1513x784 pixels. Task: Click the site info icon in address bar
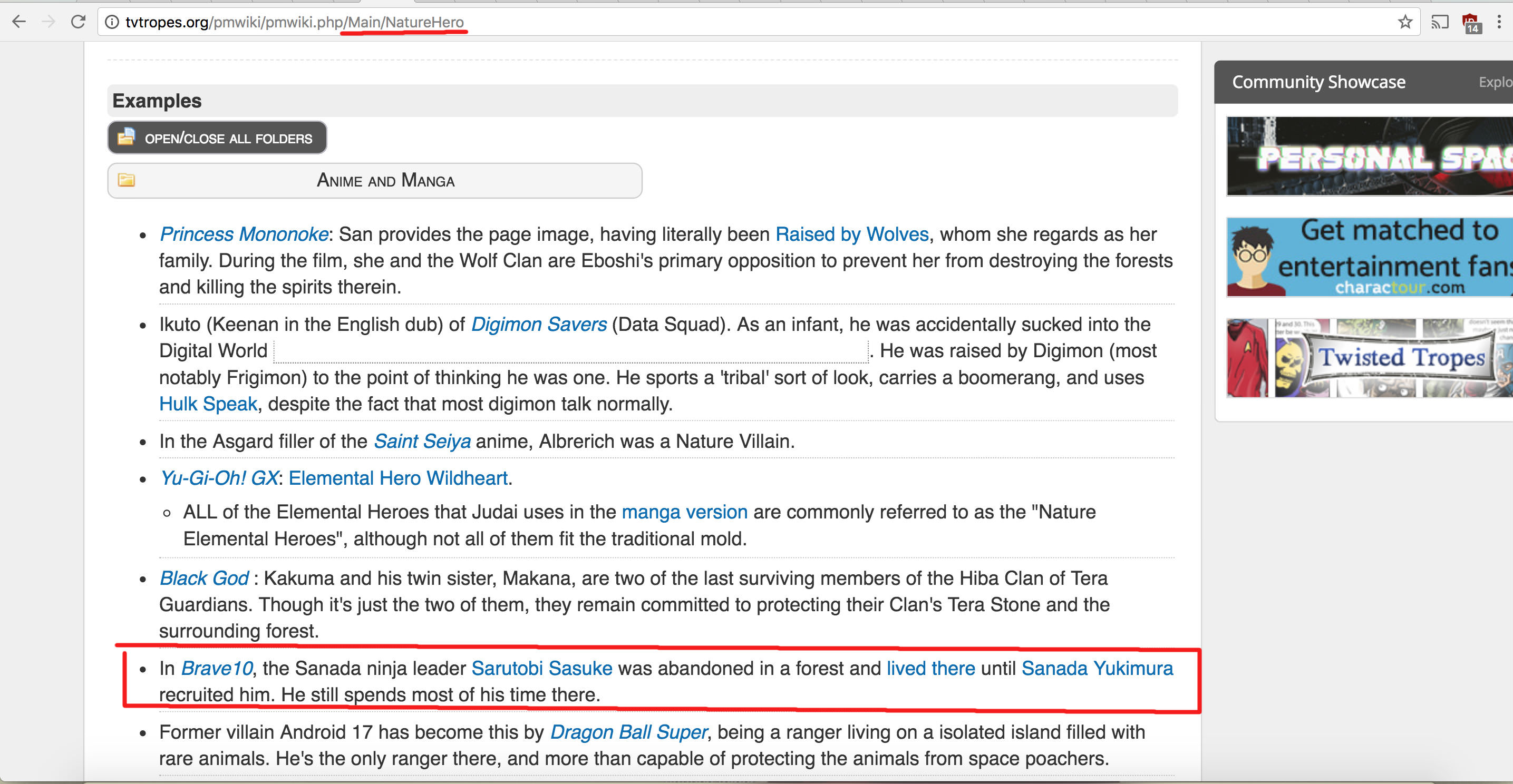112,22
